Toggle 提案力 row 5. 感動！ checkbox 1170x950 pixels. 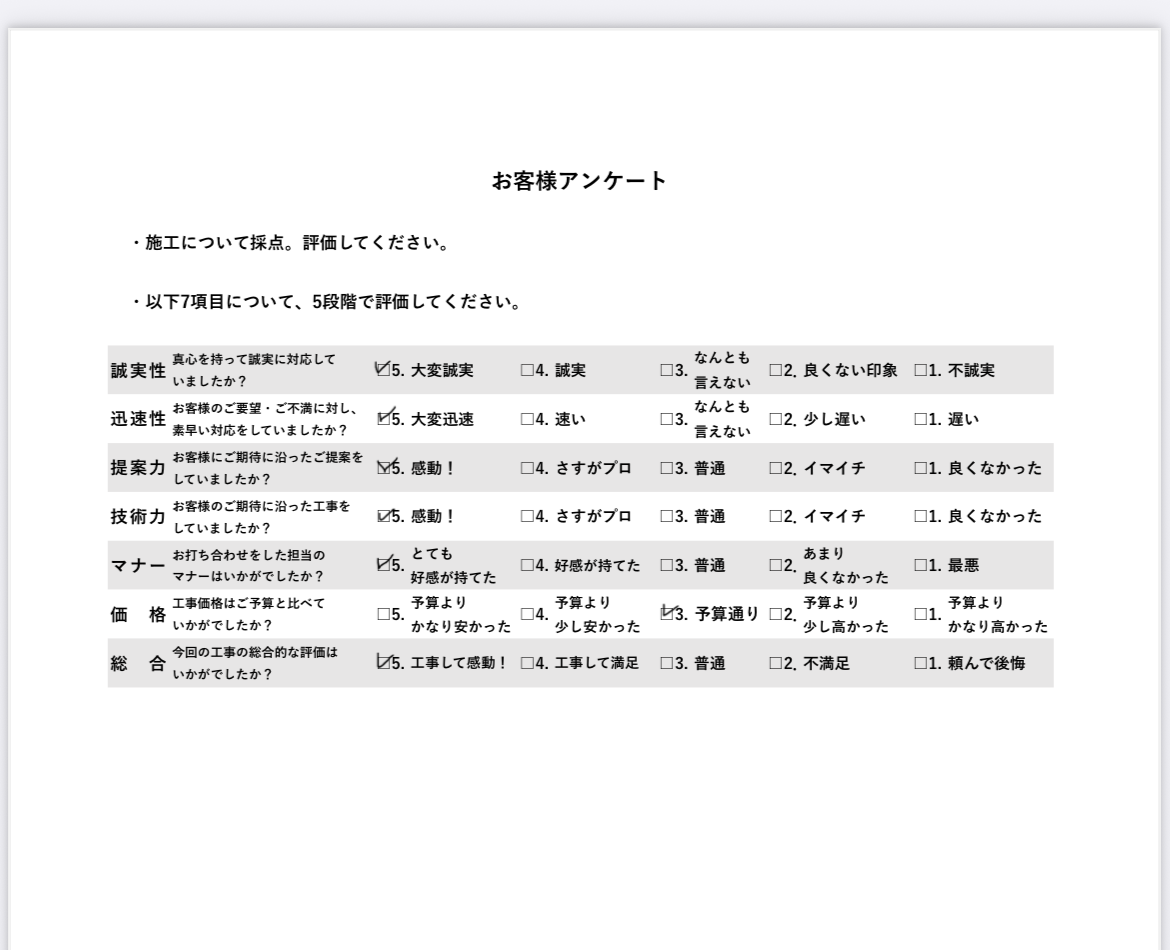[383, 468]
